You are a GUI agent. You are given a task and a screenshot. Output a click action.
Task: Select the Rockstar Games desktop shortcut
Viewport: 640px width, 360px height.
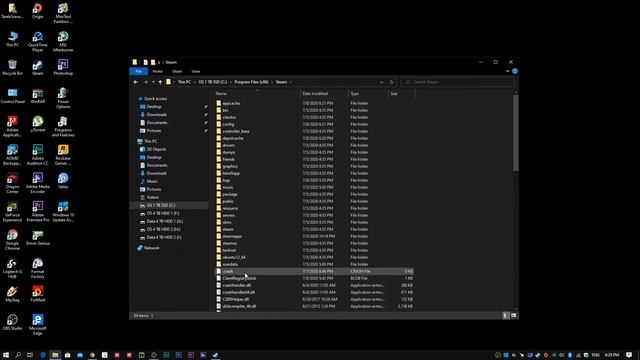click(x=63, y=155)
